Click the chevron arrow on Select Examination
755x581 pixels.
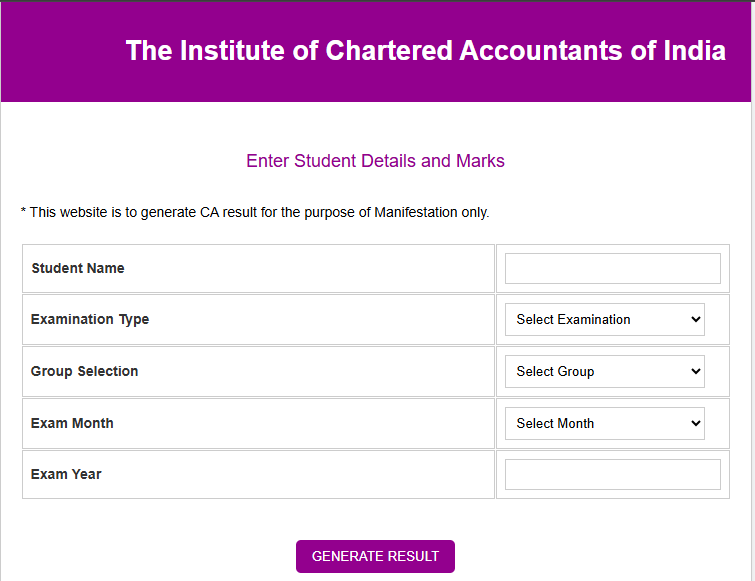(695, 320)
